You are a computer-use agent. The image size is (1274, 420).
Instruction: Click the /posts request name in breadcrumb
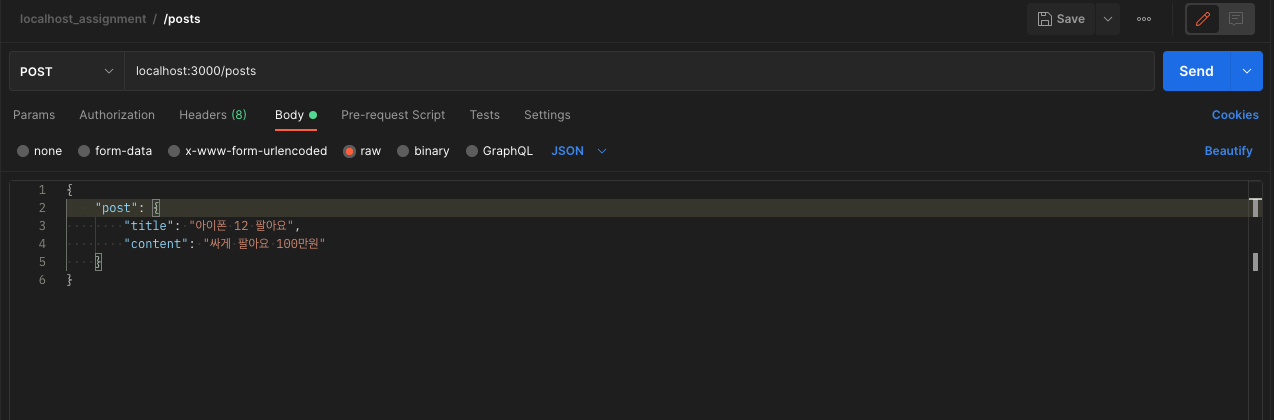(182, 19)
